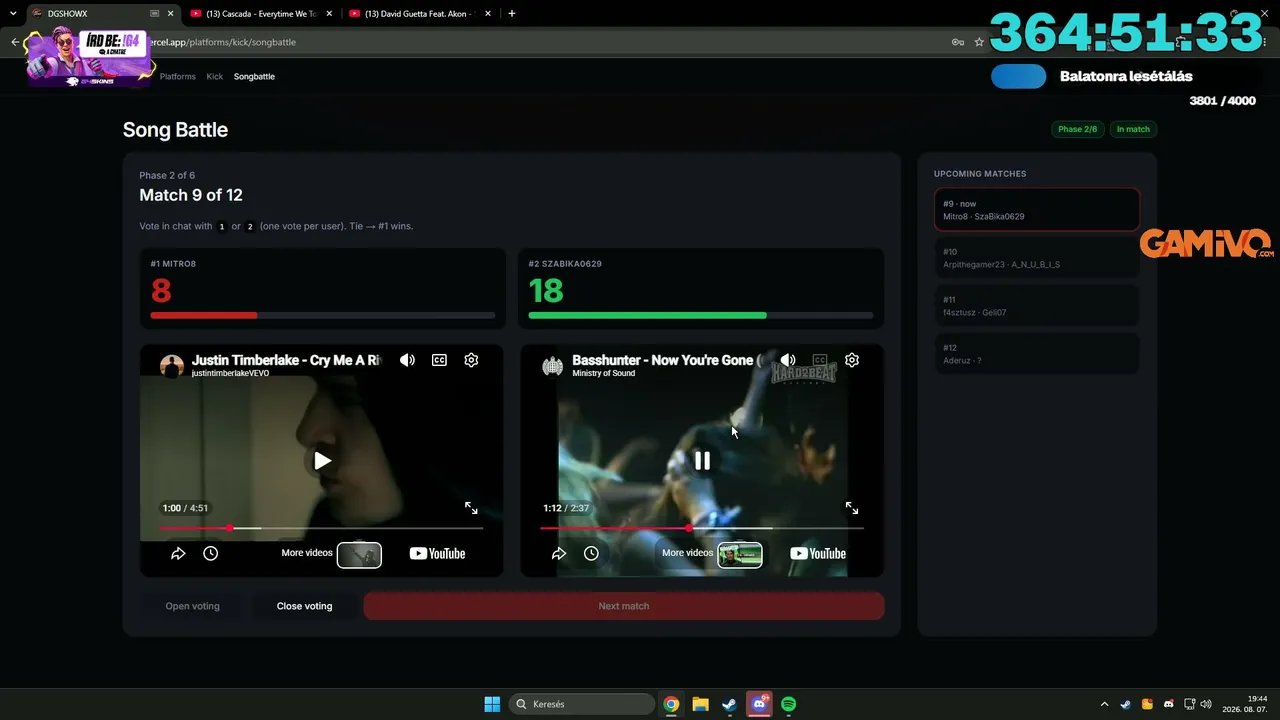Click the Ministry of Sound channel avatar
The height and width of the screenshot is (720, 1280).
point(553,366)
